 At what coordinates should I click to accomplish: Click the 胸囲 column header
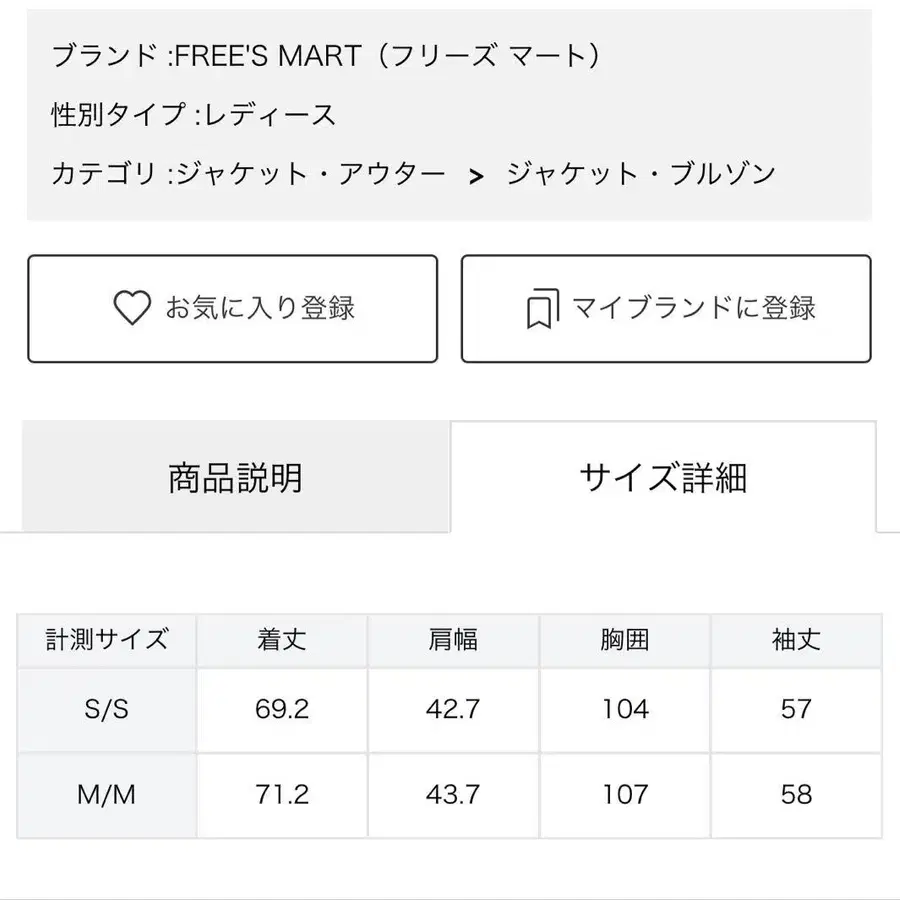[x=626, y=639]
